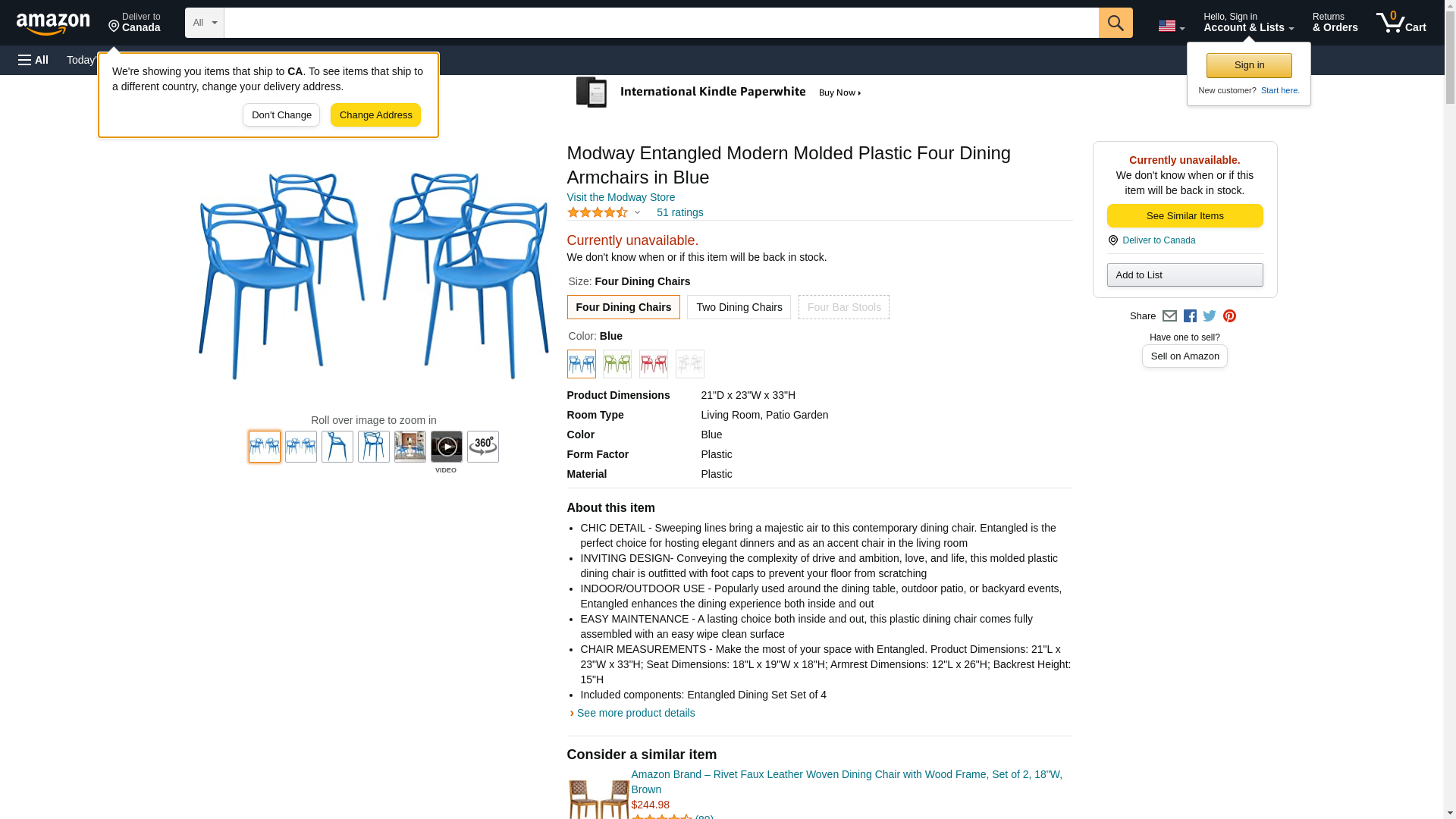Image resolution: width=1456 pixels, height=819 pixels.
Task: Select the Four Bar Stools size
Action: click(x=843, y=307)
